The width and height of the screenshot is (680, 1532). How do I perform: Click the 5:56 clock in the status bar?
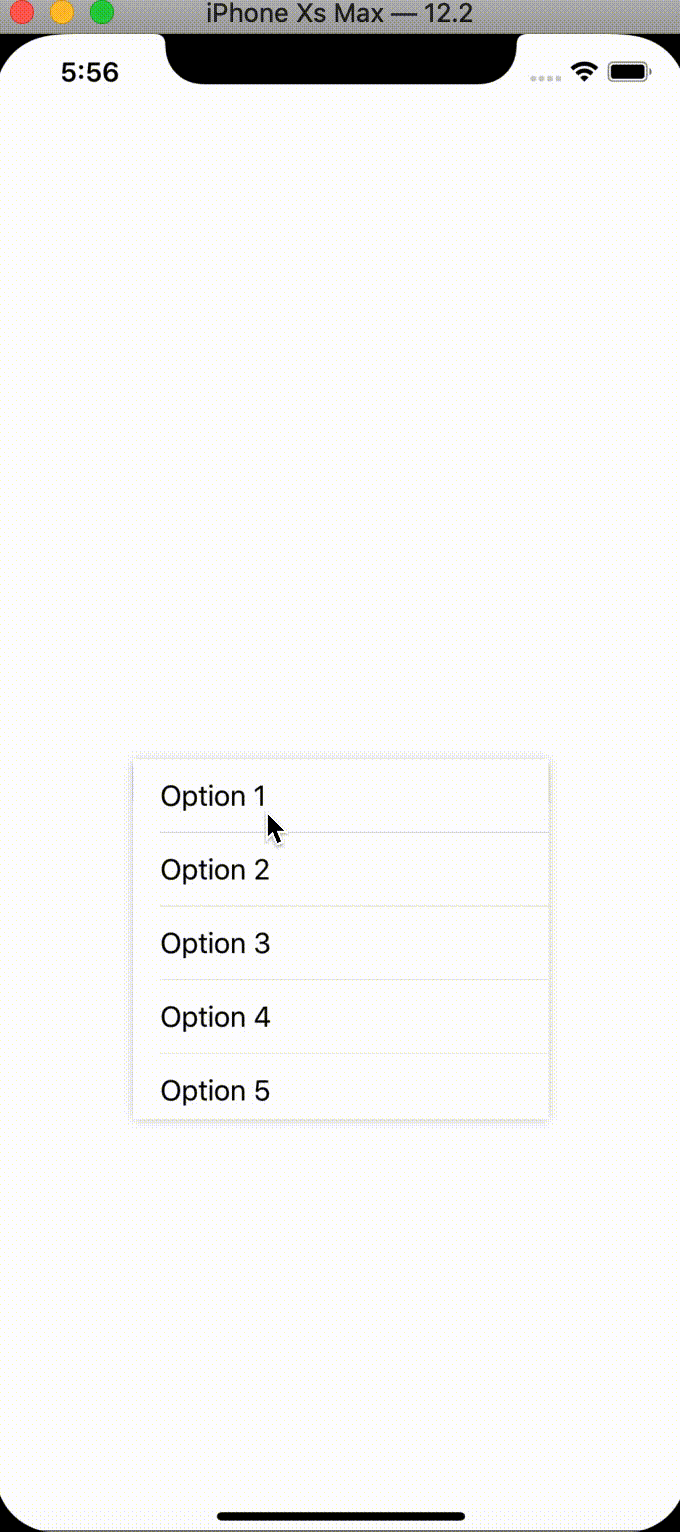click(x=91, y=72)
